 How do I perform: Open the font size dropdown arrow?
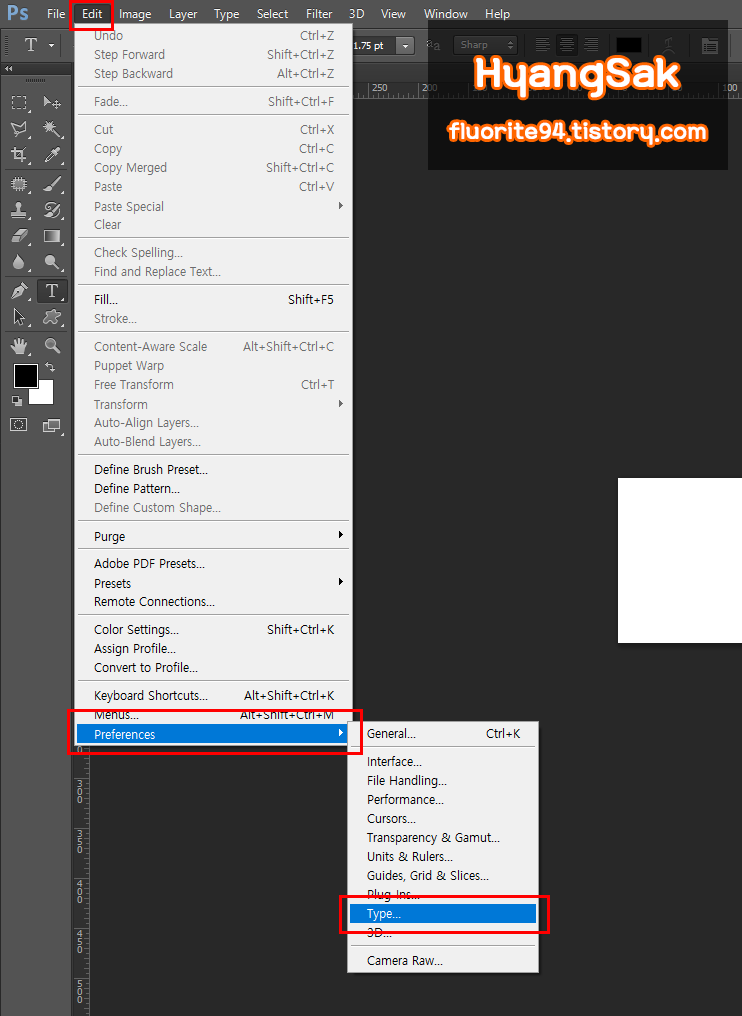tap(406, 45)
